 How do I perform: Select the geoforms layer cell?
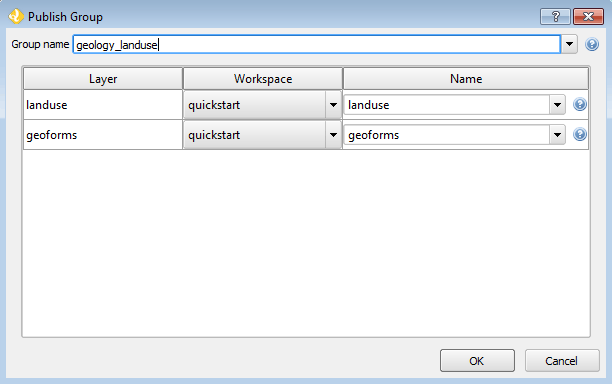coord(103,135)
